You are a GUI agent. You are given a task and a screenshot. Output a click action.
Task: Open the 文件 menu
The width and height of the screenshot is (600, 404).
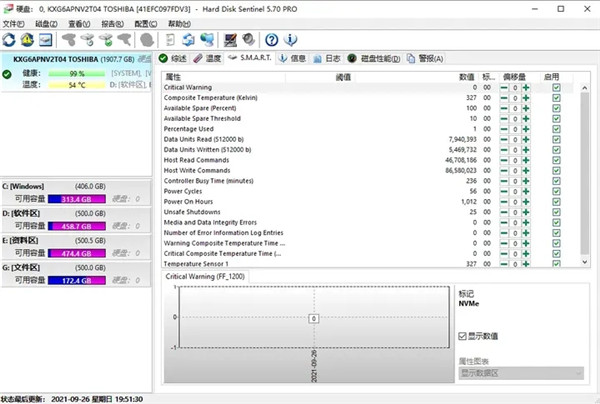[13, 24]
